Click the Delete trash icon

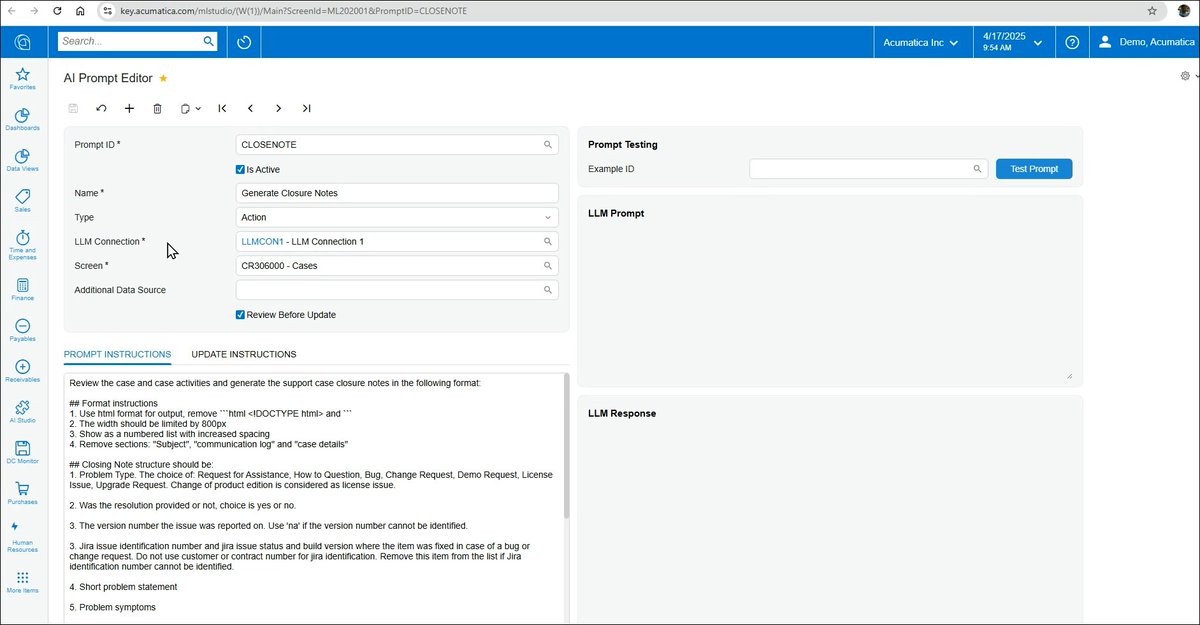click(157, 108)
